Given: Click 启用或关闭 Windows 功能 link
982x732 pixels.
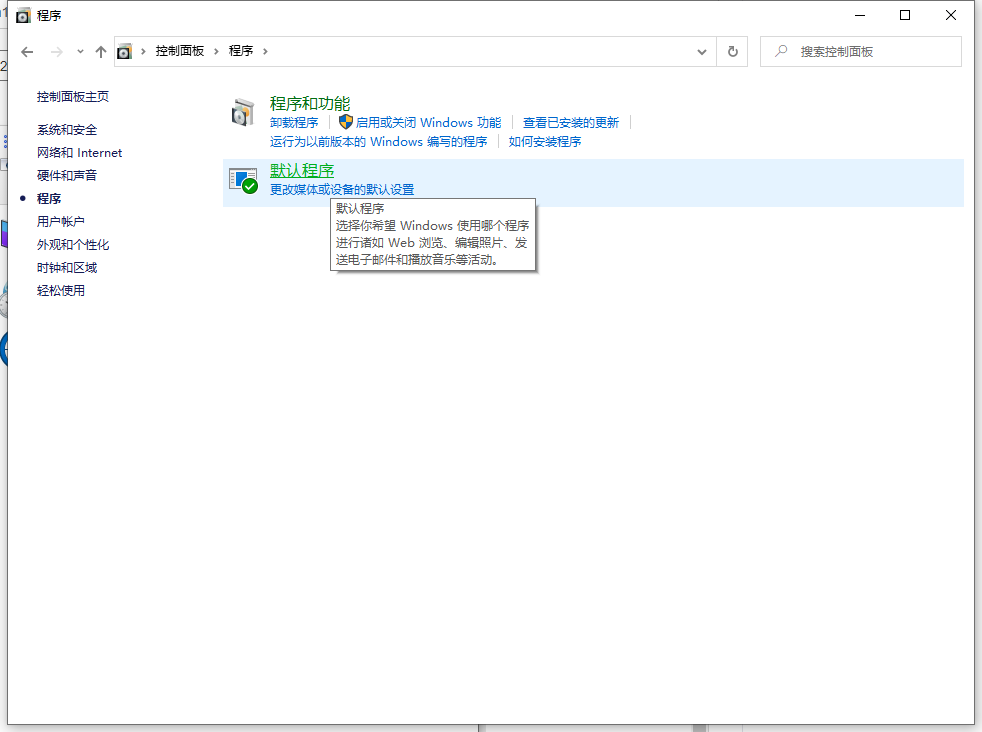Looking at the screenshot, I should [x=428, y=123].
